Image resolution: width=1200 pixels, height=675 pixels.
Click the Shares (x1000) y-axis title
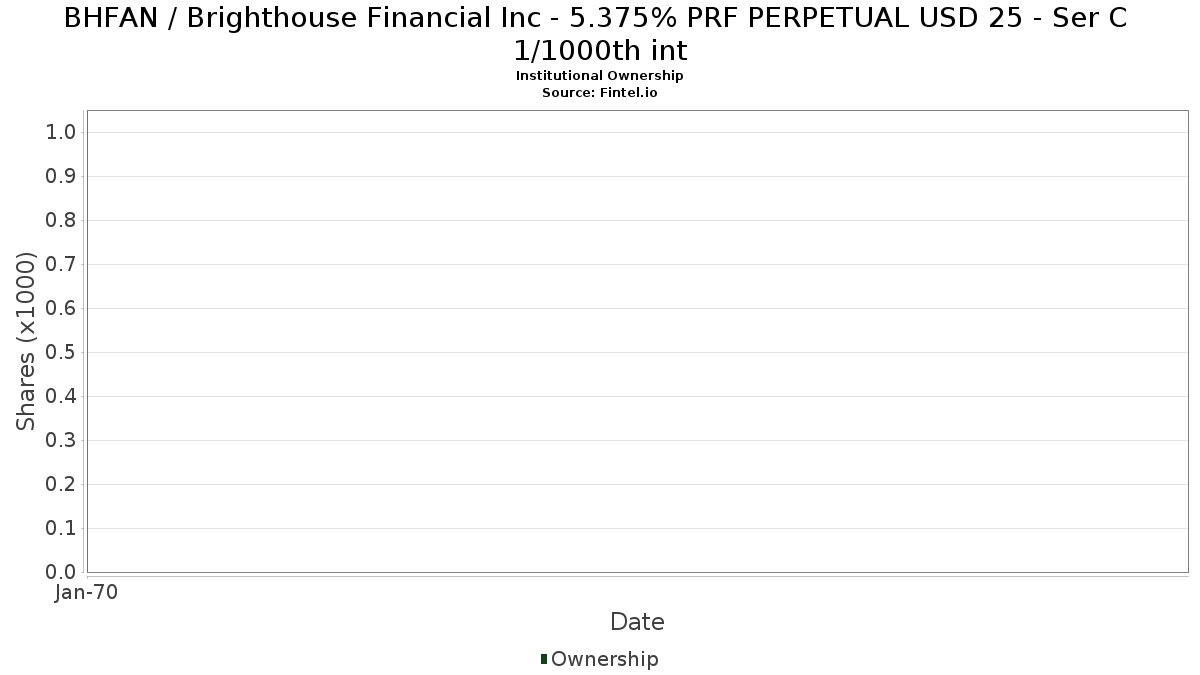(x=27, y=342)
